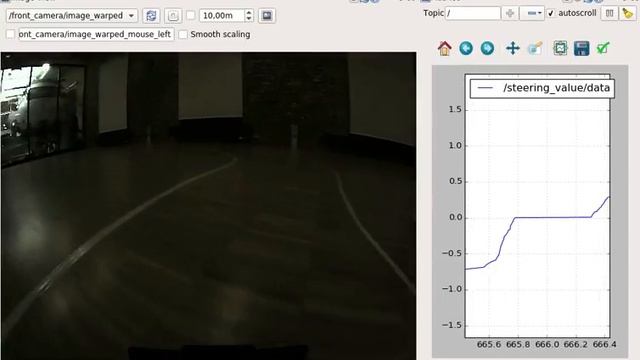This screenshot has width=640, height=360.
Task: Click the zoom-to-fit image icon
Action: [x=173, y=16]
